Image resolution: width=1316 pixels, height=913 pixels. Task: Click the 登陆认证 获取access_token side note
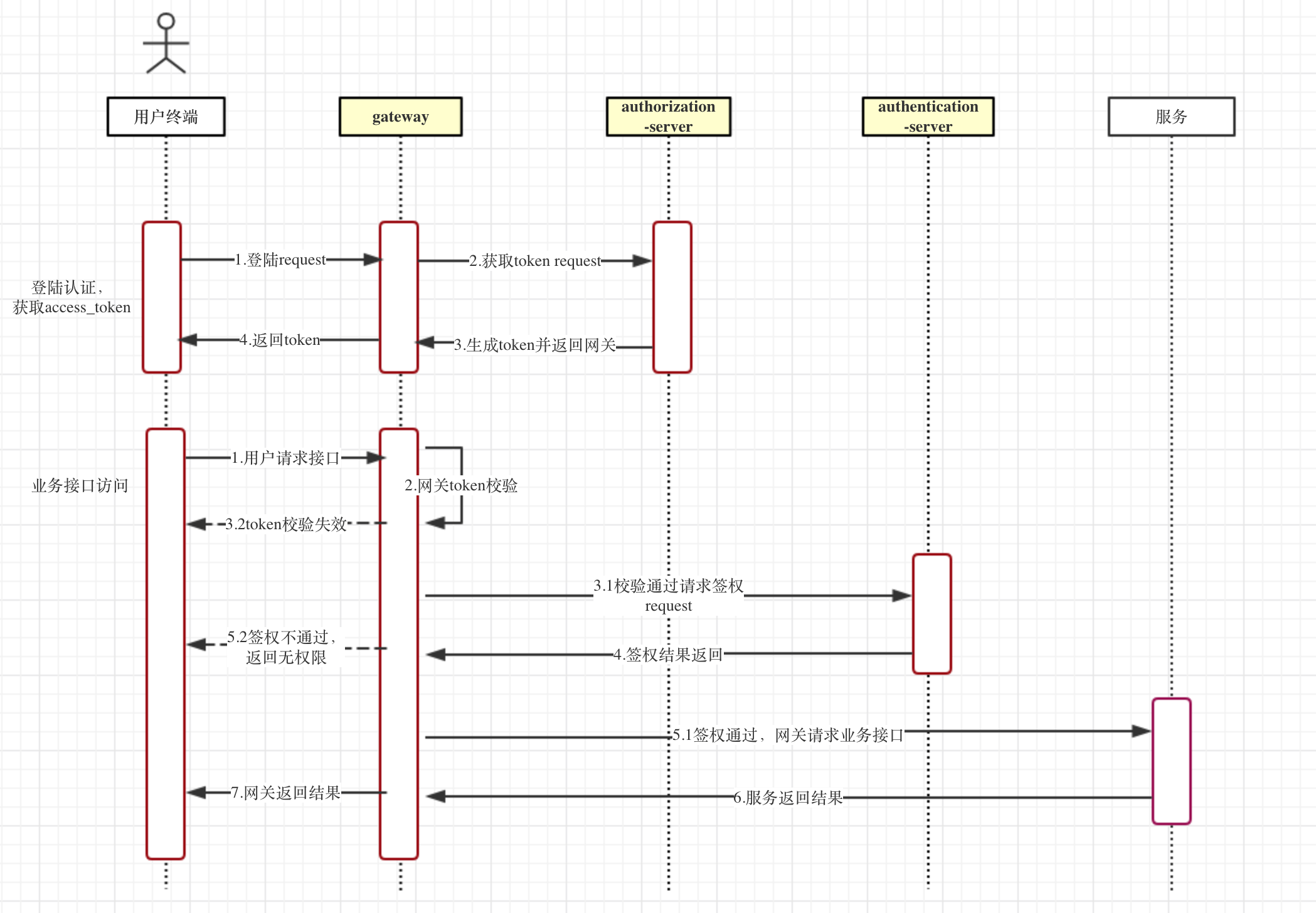[71, 297]
